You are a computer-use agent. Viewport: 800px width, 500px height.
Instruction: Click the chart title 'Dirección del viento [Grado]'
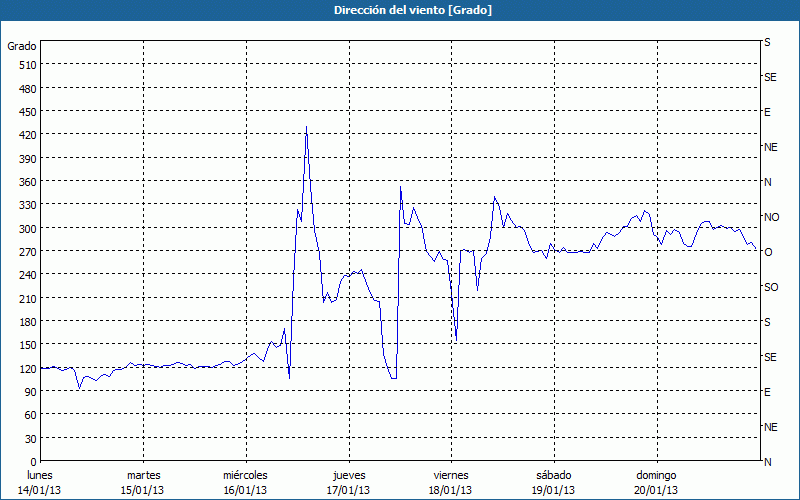pos(399,9)
